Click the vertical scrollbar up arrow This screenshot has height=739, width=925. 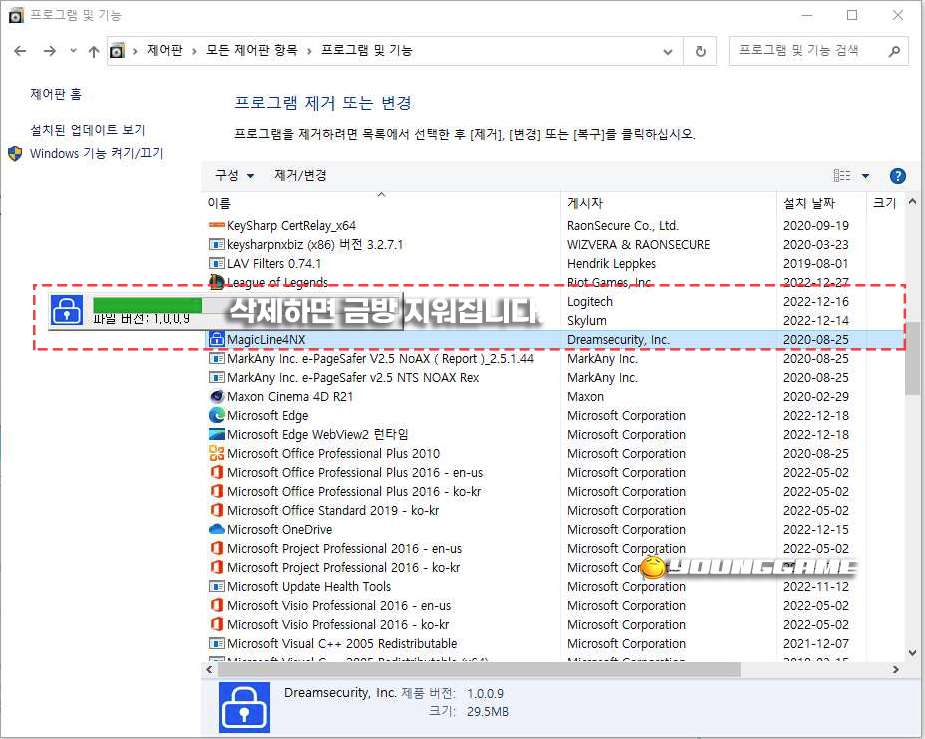click(913, 202)
